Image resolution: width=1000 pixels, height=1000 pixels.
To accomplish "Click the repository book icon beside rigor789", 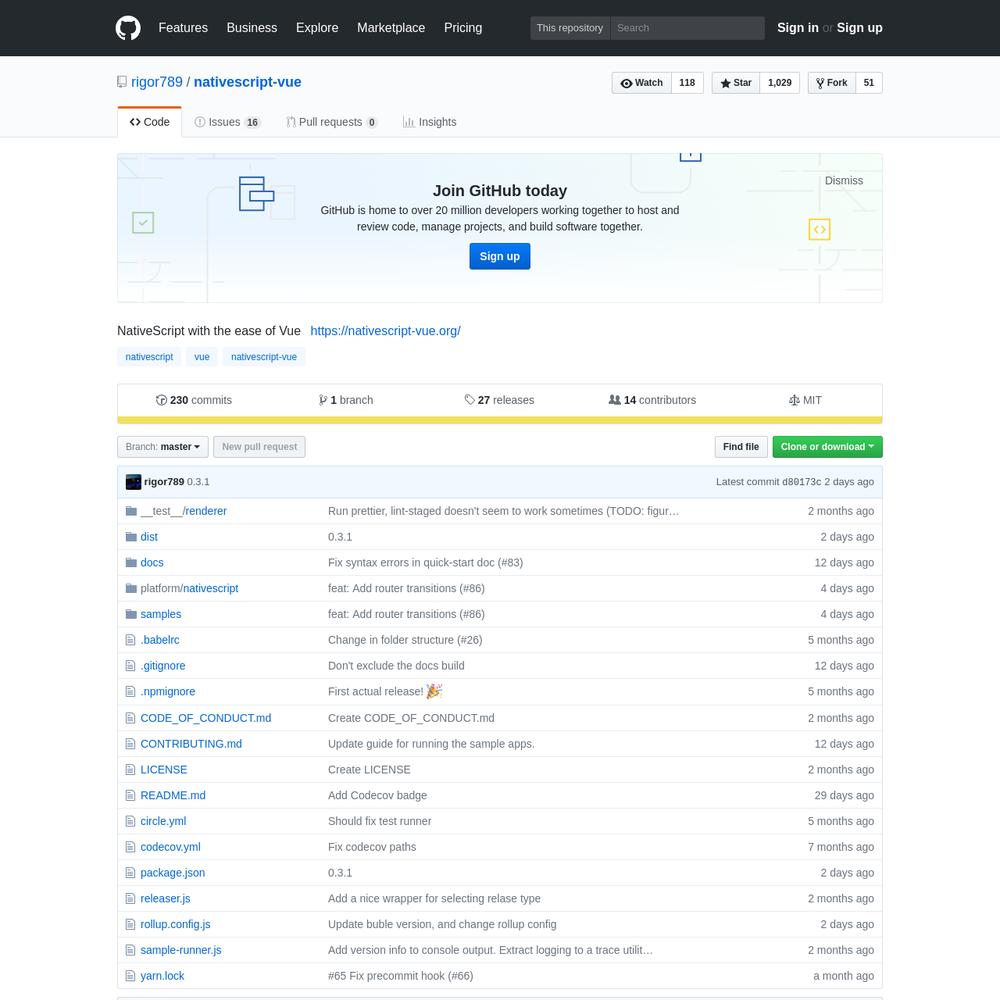I will click(122, 82).
